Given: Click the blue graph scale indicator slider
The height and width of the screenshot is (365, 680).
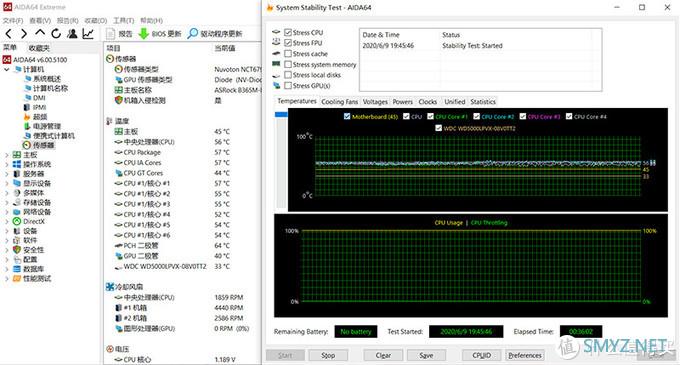Looking at the screenshot, I should [281, 114].
